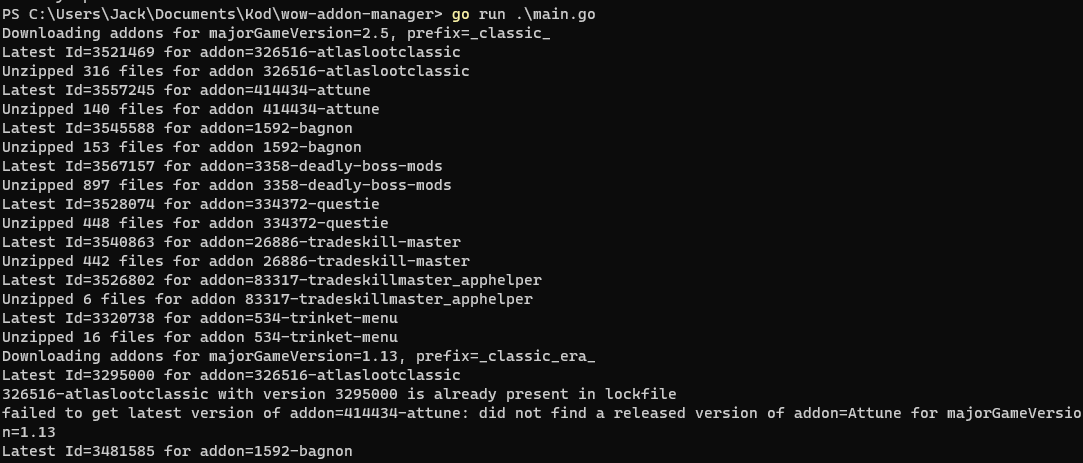Click the "Unzipped 153 files" bagnon line
This screenshot has height=463, width=1083.
pos(181,147)
